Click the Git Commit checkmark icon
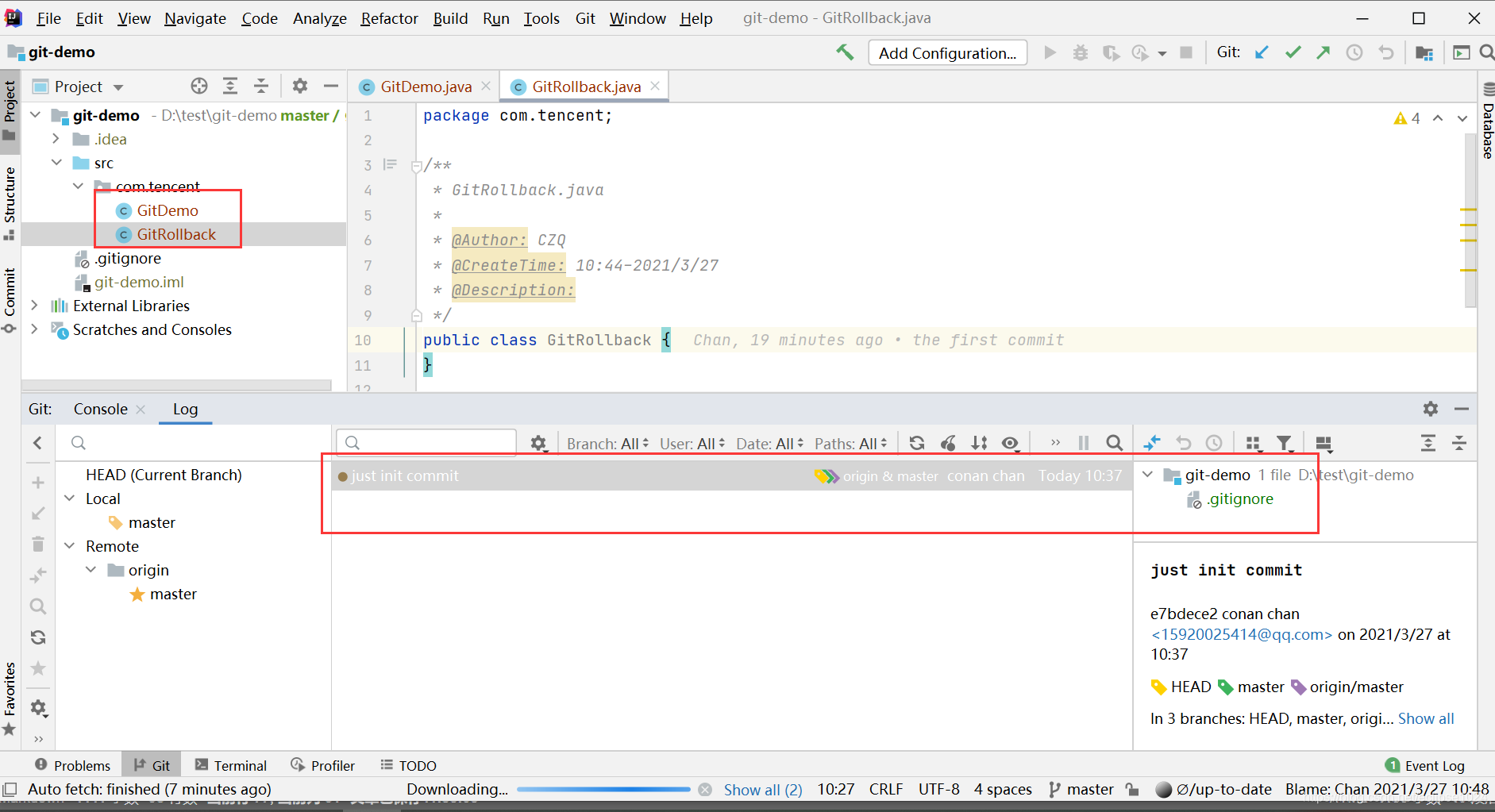1495x812 pixels. [x=1293, y=52]
